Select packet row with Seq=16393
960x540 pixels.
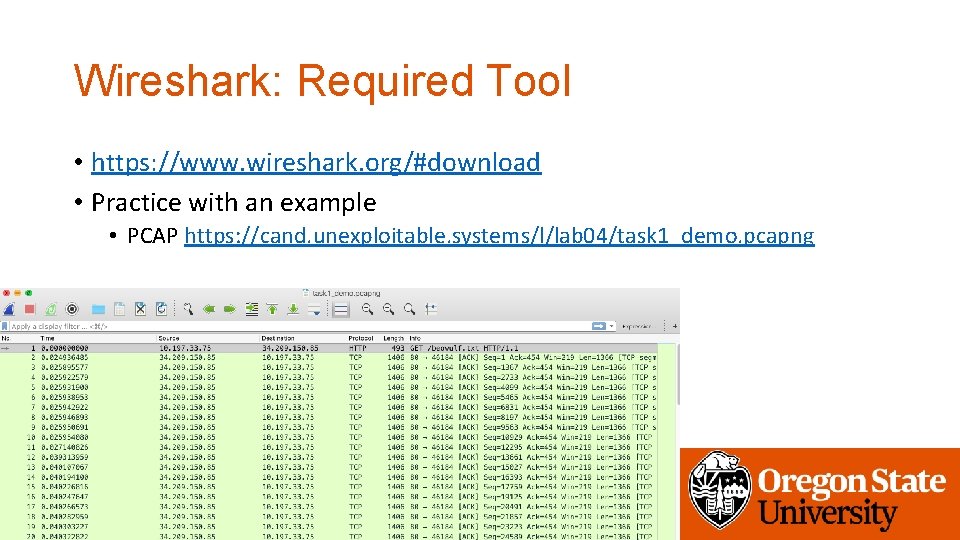coord(329,477)
